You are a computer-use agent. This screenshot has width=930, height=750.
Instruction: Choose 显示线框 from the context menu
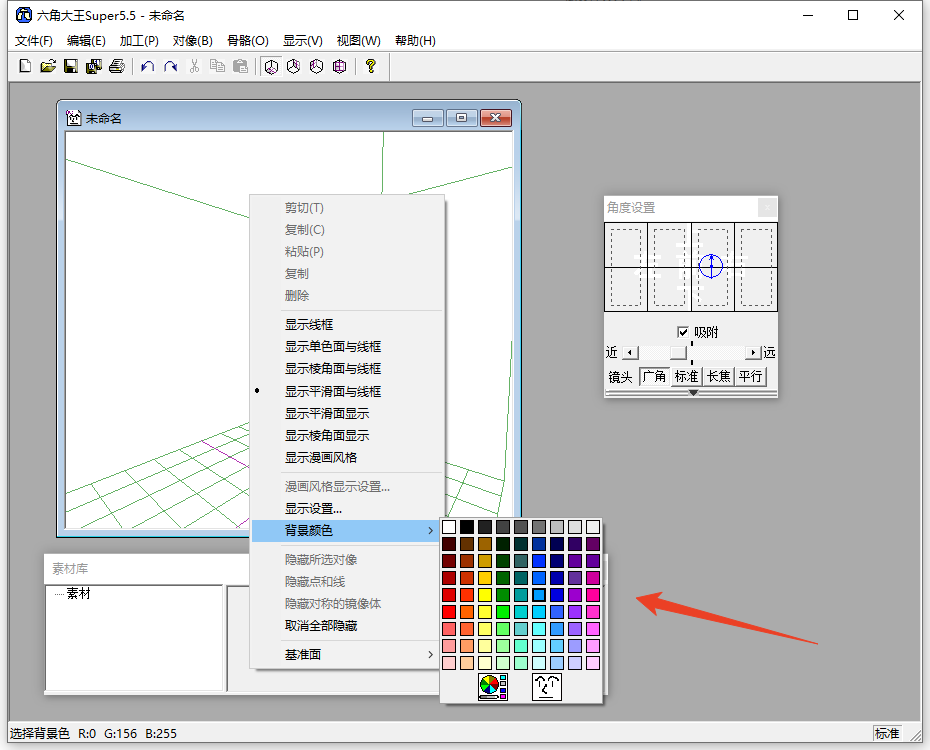coord(309,324)
